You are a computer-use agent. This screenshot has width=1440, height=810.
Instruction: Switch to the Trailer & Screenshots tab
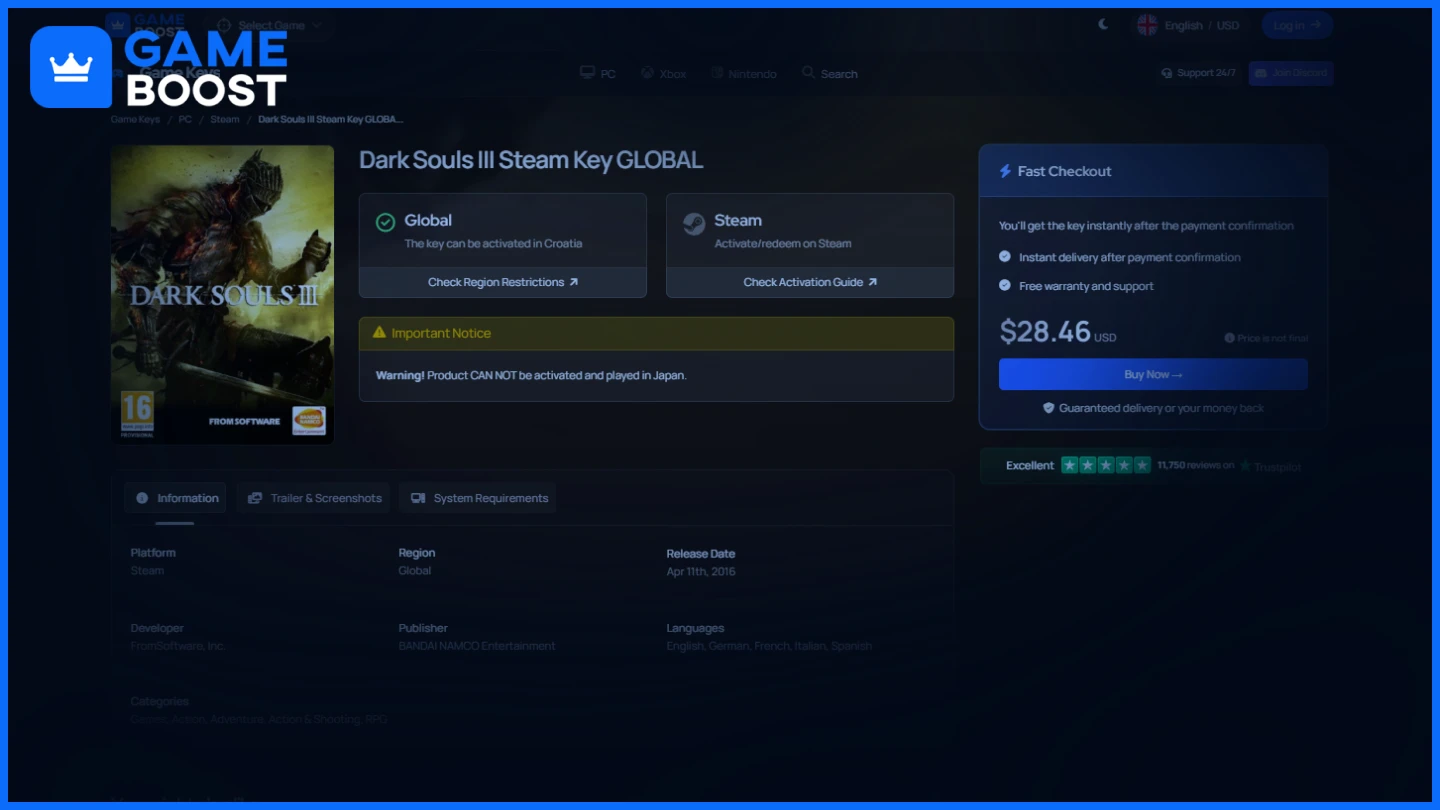pyautogui.click(x=315, y=498)
